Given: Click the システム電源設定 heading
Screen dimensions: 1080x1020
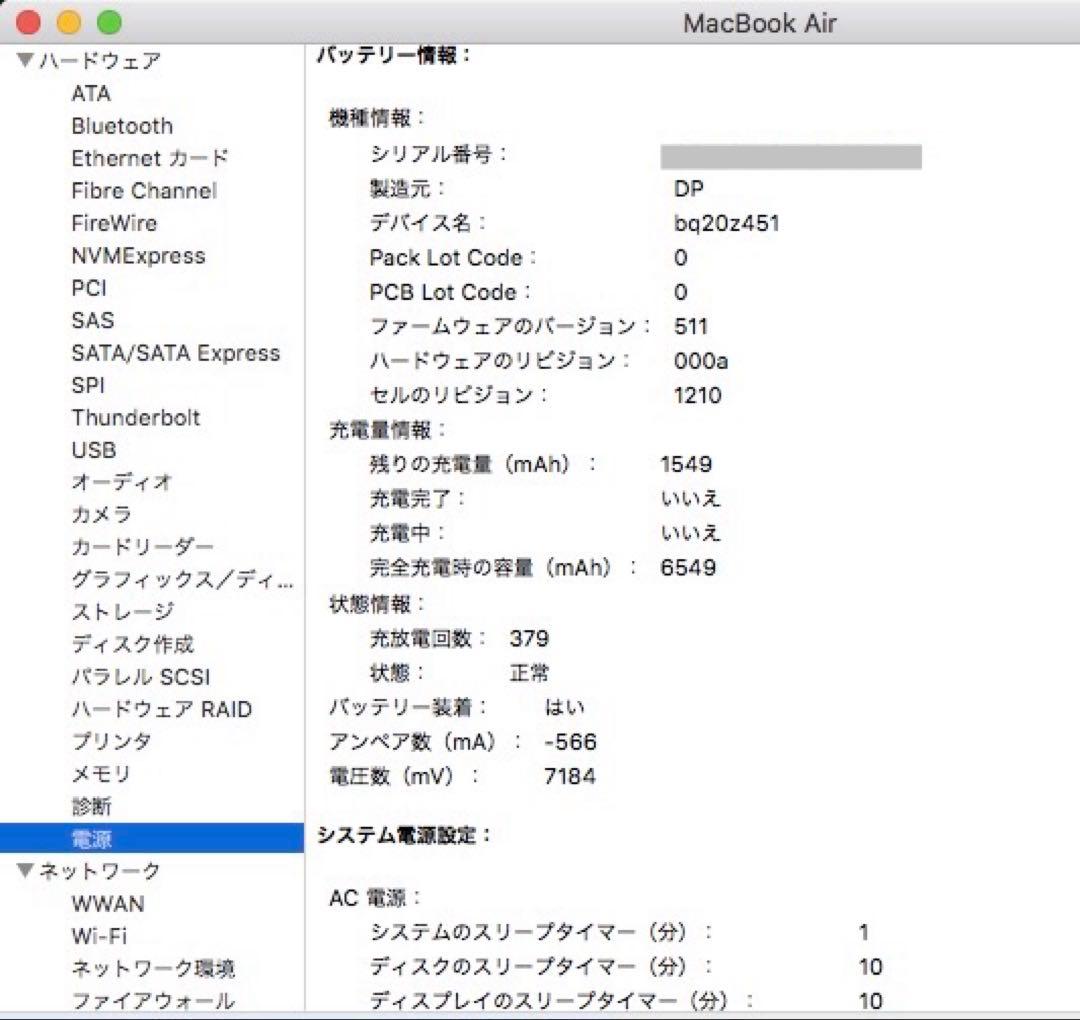Looking at the screenshot, I should (x=404, y=835).
